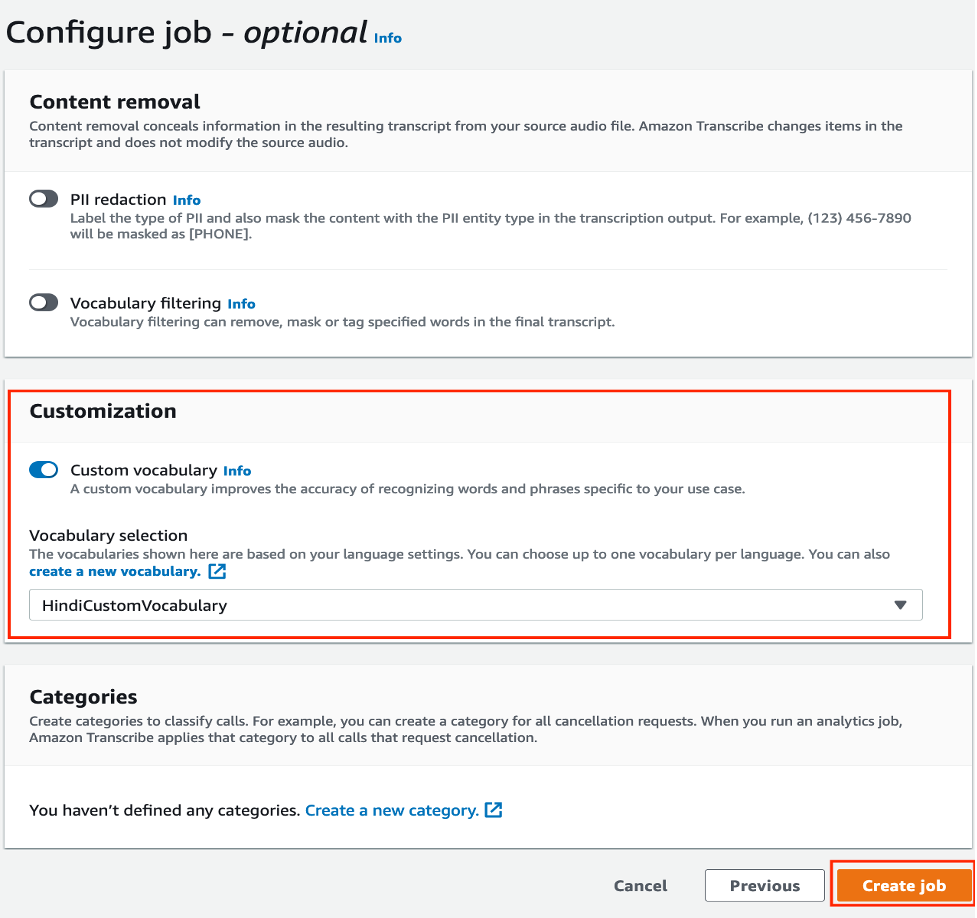Click the Vocabulary filtering label text
Screen dimensions: 977x918
point(145,303)
